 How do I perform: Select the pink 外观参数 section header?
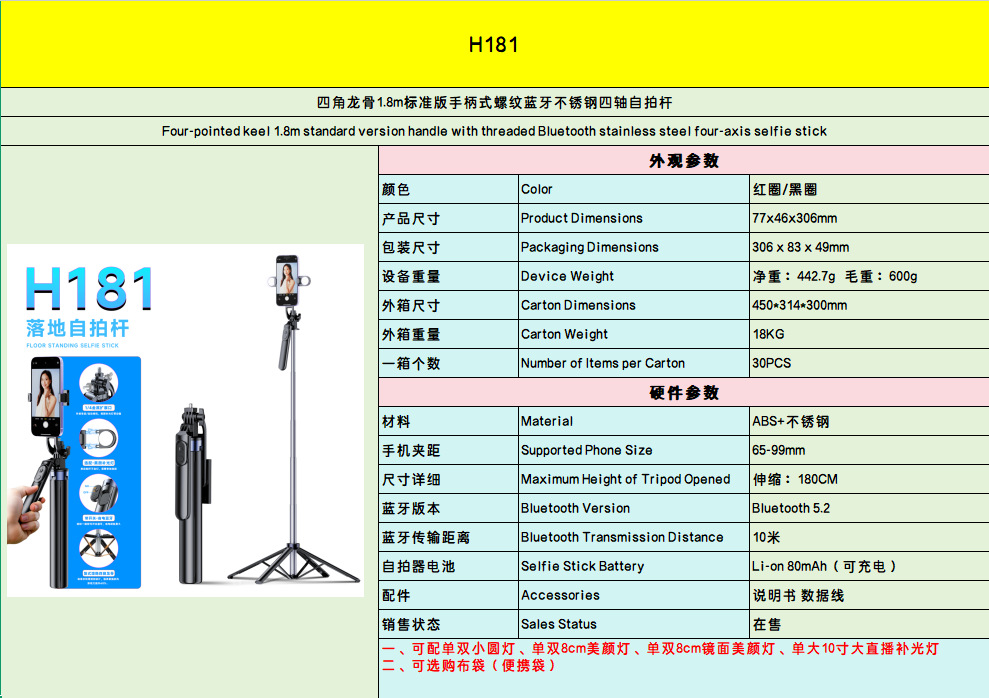pos(683,161)
